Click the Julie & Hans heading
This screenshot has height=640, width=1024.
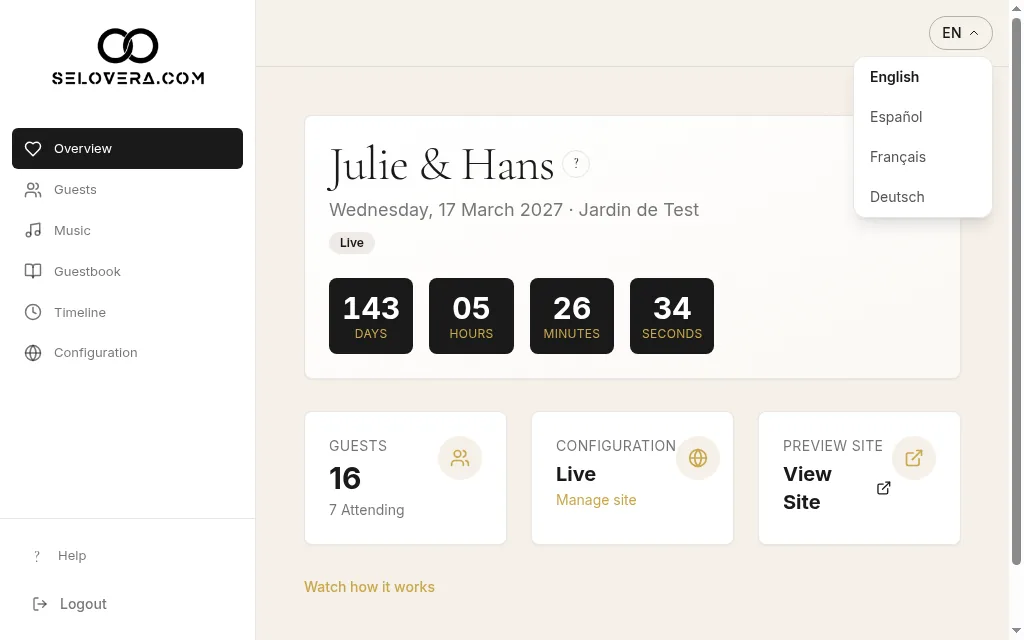(x=441, y=165)
